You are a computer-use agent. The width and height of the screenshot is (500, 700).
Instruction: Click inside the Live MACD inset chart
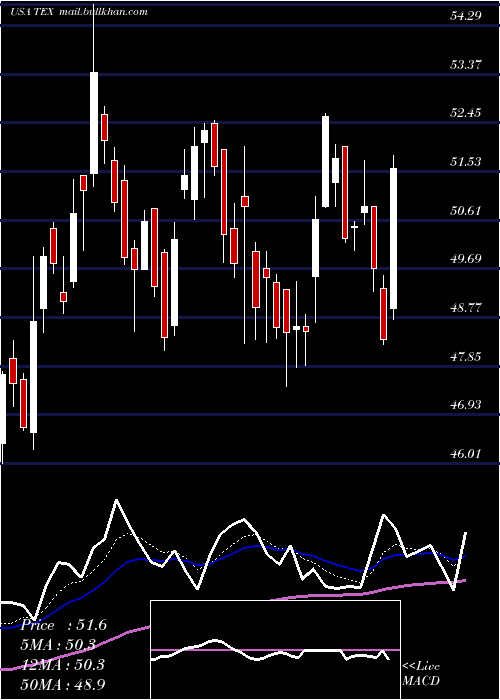tap(275, 650)
